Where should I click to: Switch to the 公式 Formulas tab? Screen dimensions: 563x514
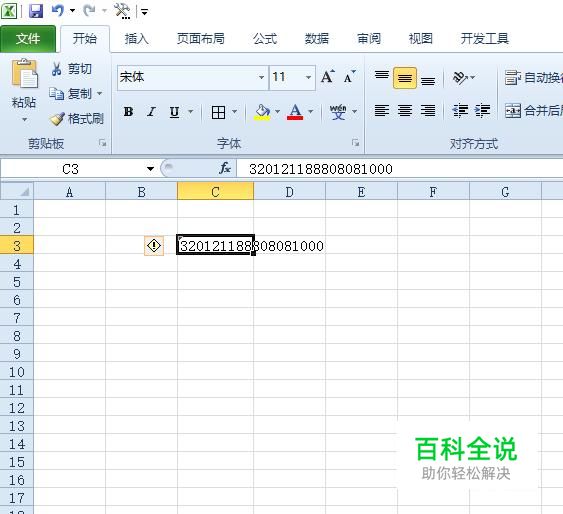coord(265,39)
